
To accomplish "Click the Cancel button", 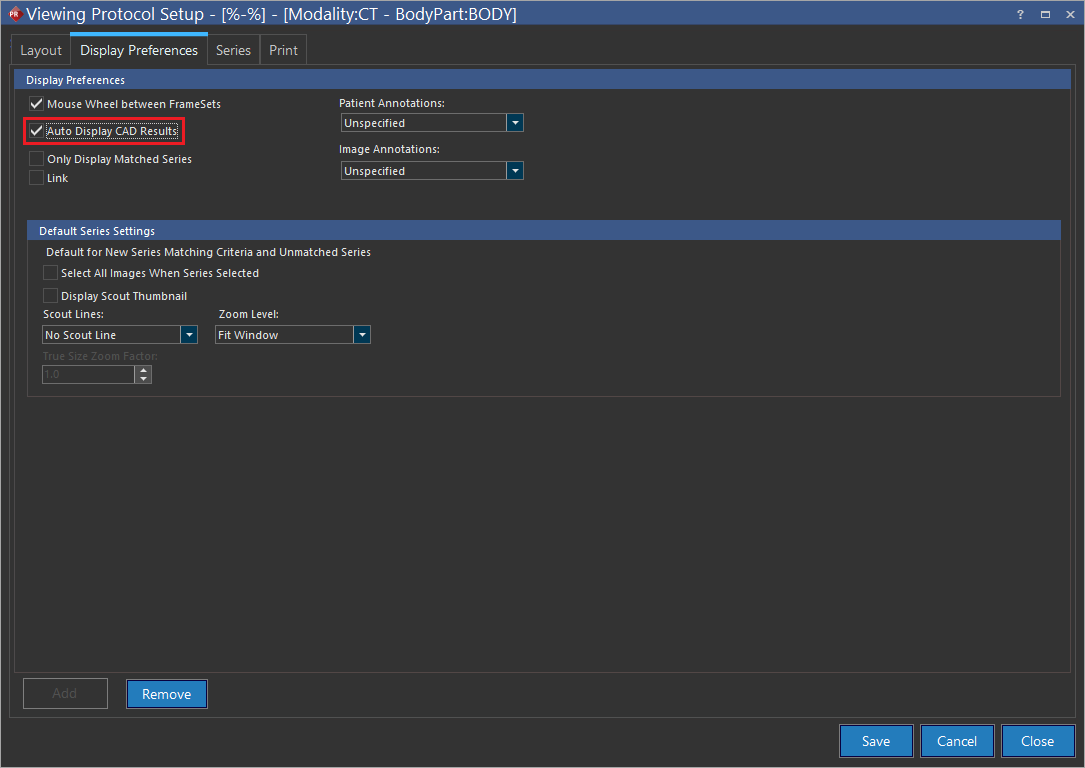I will click(x=957, y=741).
